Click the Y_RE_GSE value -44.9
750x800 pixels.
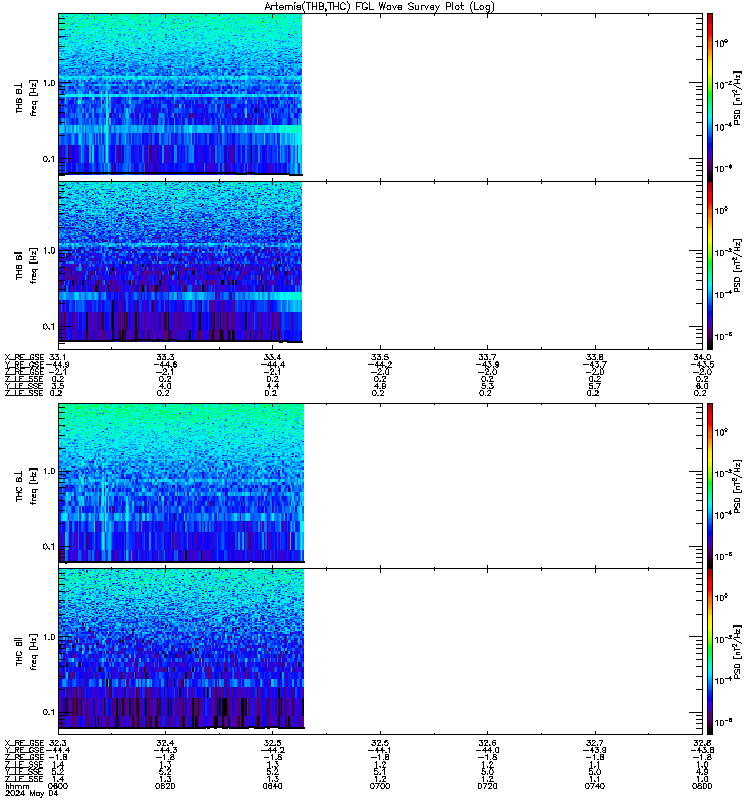pyautogui.click(x=58, y=364)
